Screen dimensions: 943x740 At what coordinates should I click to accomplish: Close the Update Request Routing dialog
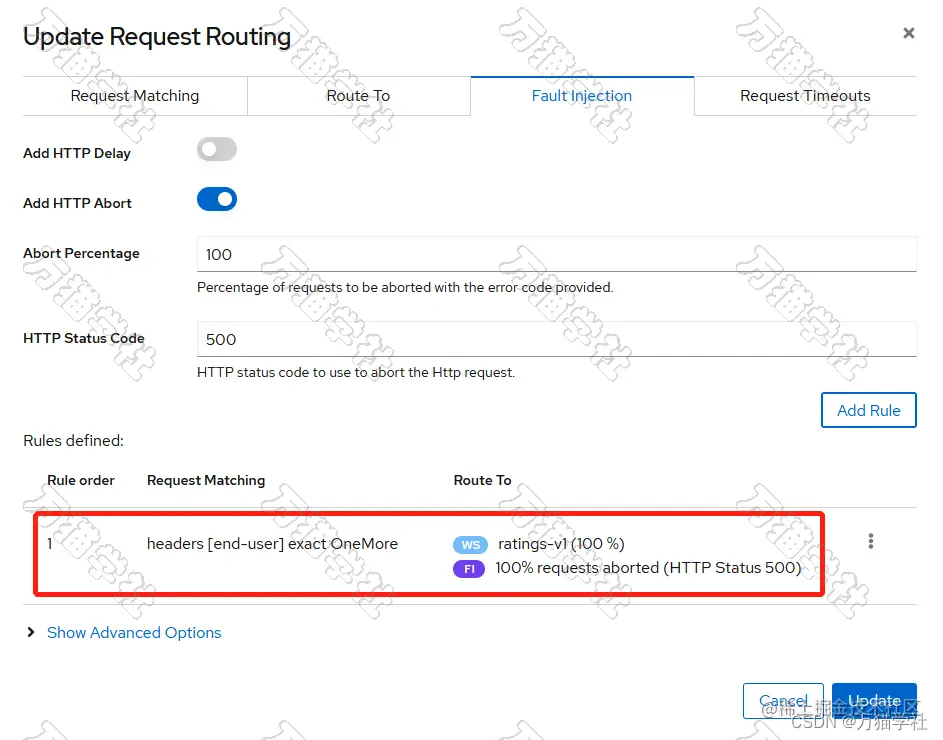click(909, 33)
